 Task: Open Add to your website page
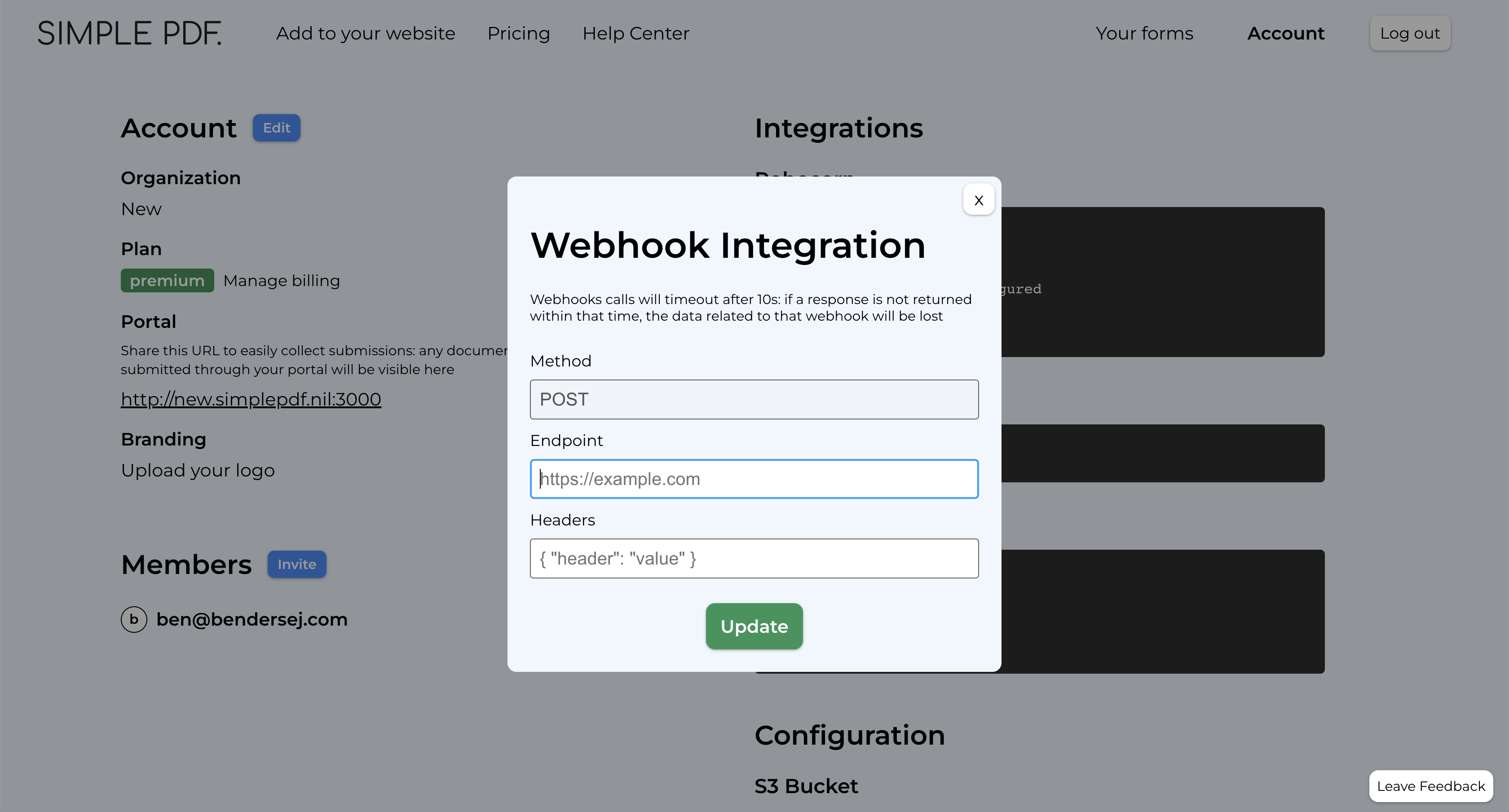pos(366,33)
